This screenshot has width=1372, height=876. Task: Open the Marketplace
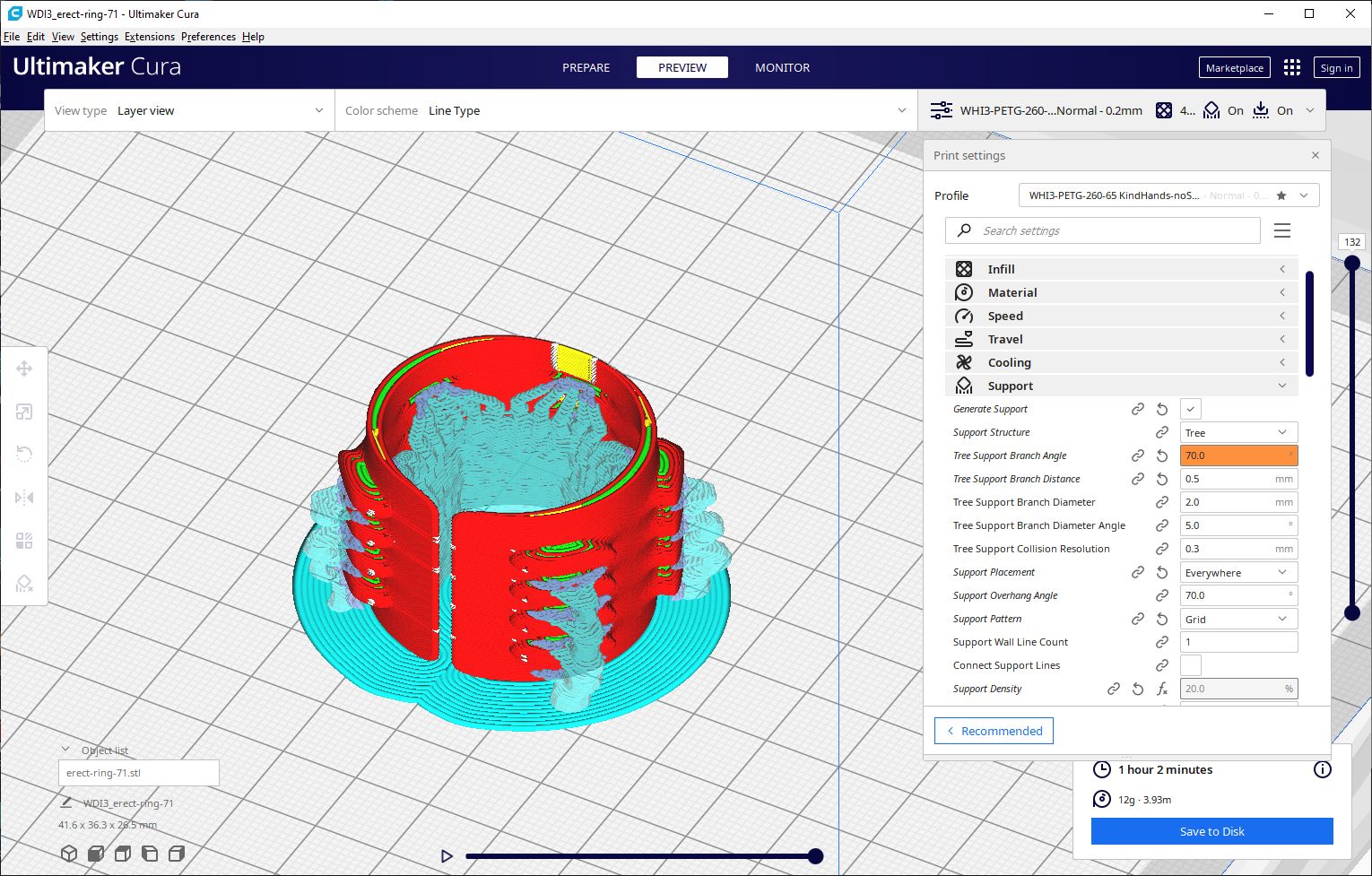[1234, 68]
